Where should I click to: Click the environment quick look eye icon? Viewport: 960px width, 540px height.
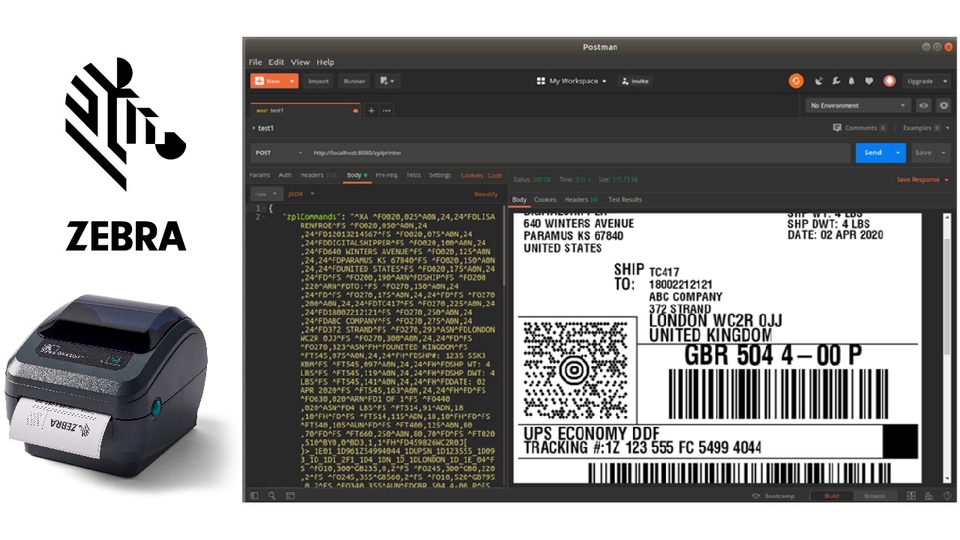click(x=923, y=105)
